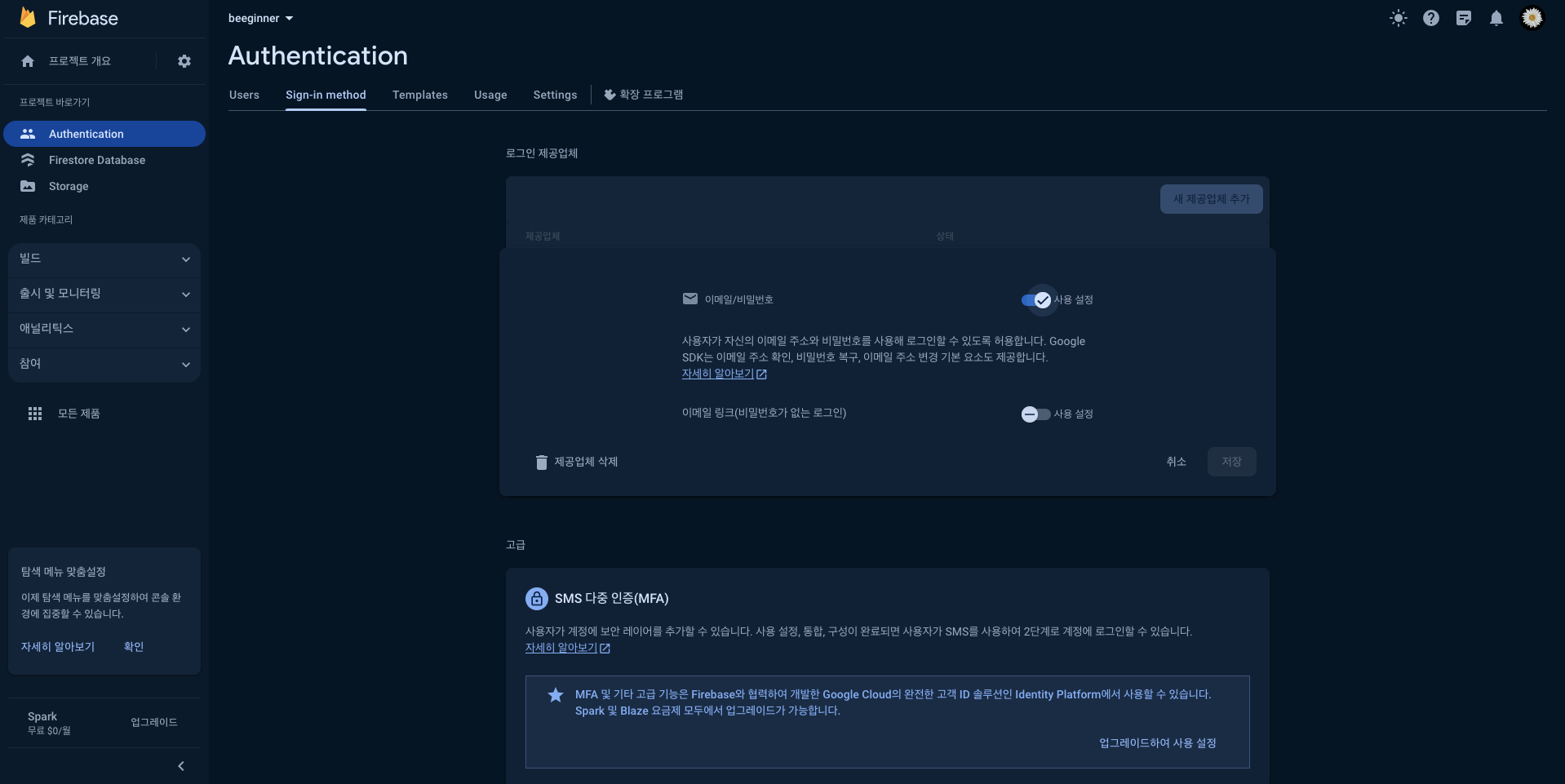
Task: Toggle 이메일/비밀번호 사용 설정 switch
Action: pyautogui.click(x=1036, y=300)
